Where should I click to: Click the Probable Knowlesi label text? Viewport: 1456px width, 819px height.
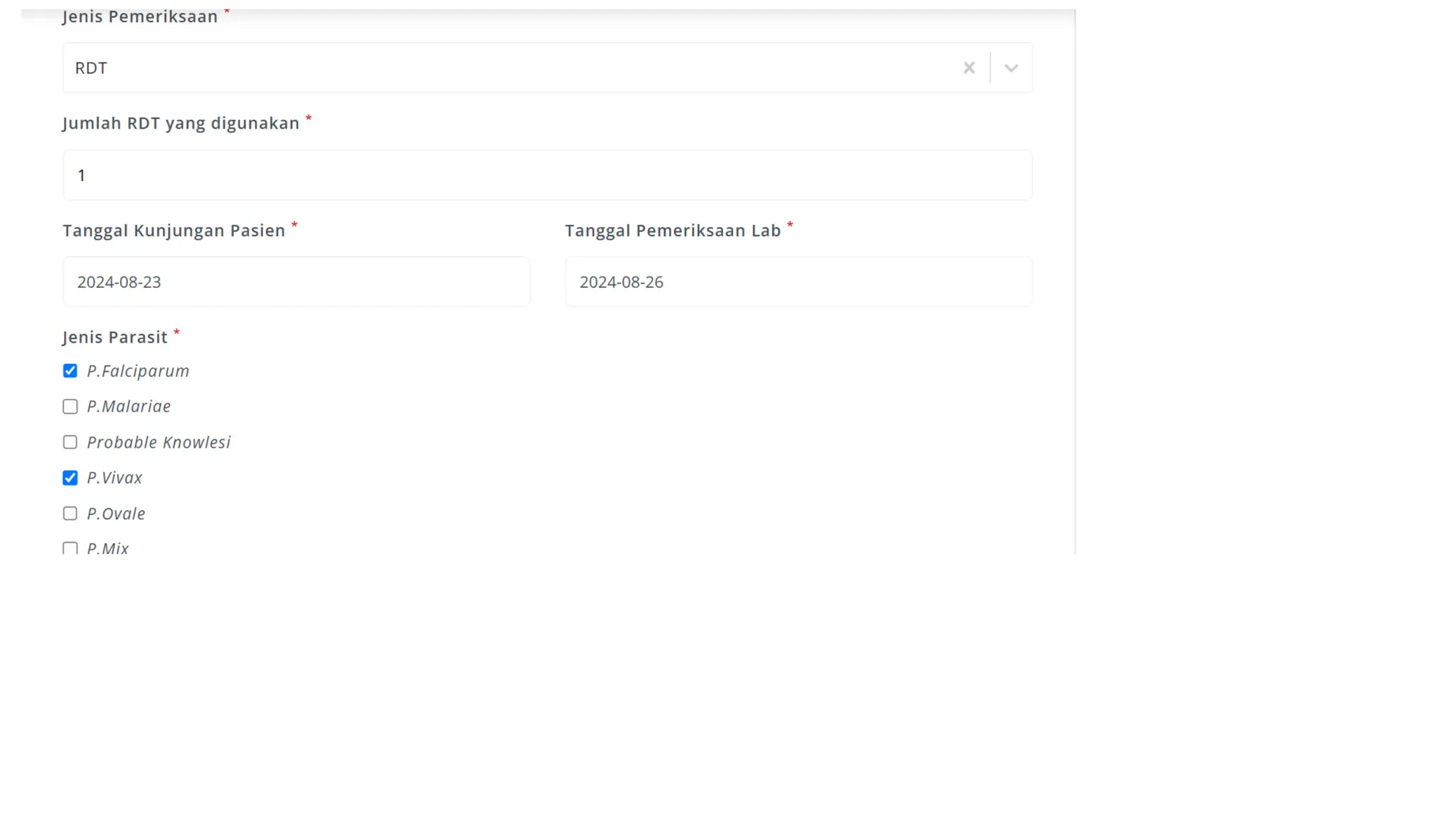coord(159,442)
